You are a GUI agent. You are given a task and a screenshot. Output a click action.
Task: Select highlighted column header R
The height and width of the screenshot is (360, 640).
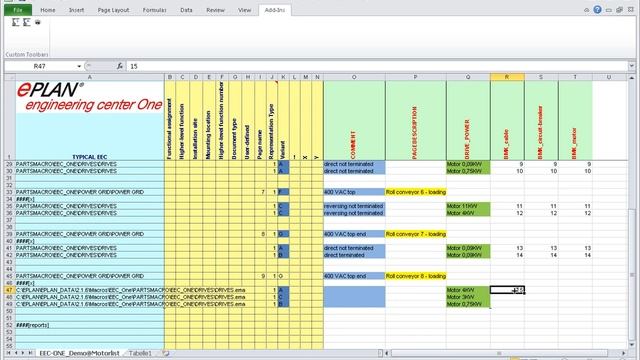(x=507, y=77)
